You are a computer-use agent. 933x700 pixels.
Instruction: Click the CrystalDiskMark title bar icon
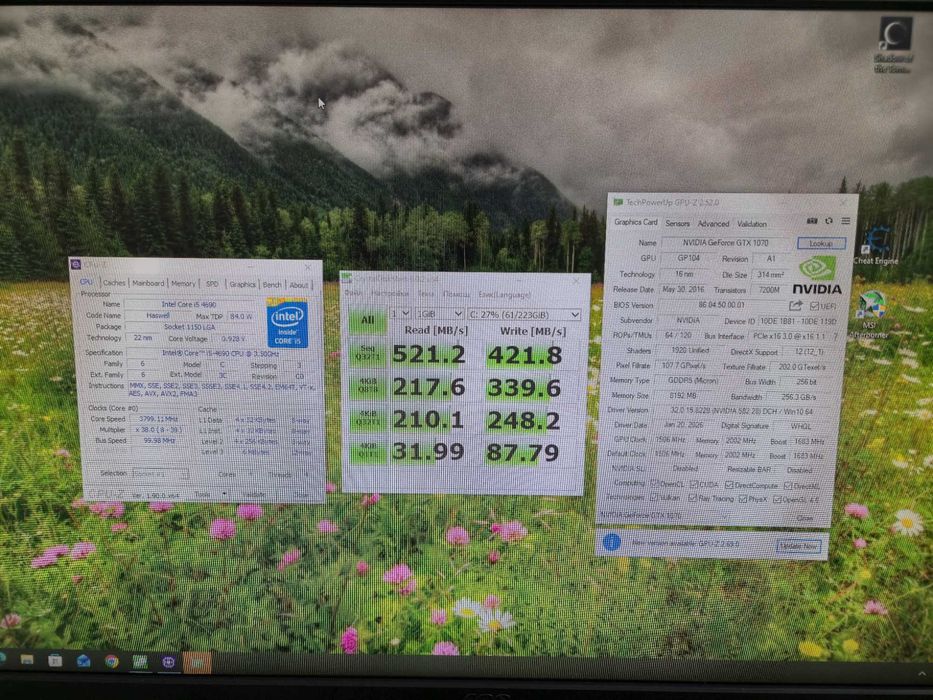point(347,277)
